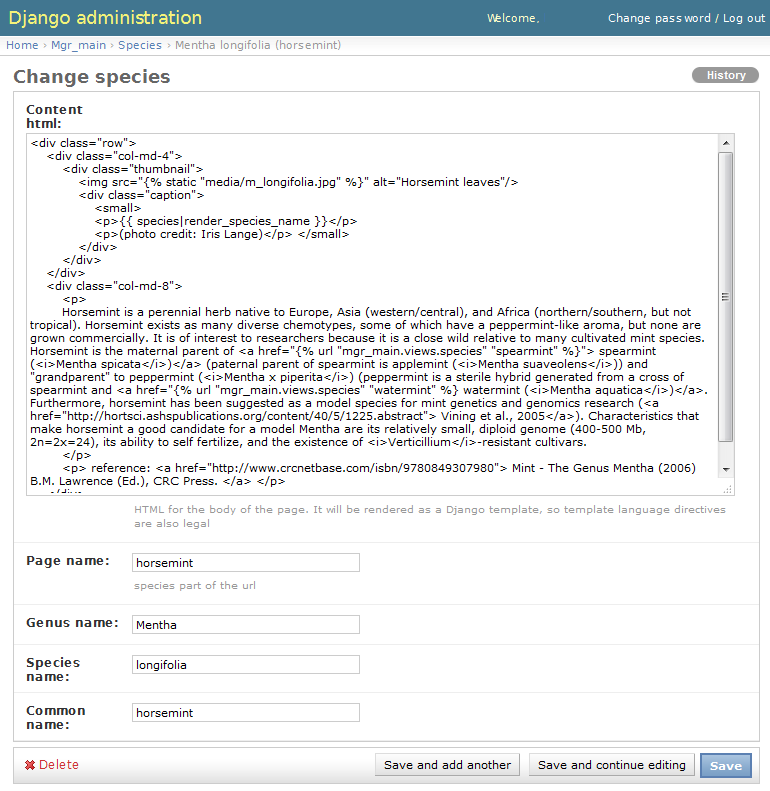Focus the Common name field
This screenshot has width=770, height=791.
246,712
